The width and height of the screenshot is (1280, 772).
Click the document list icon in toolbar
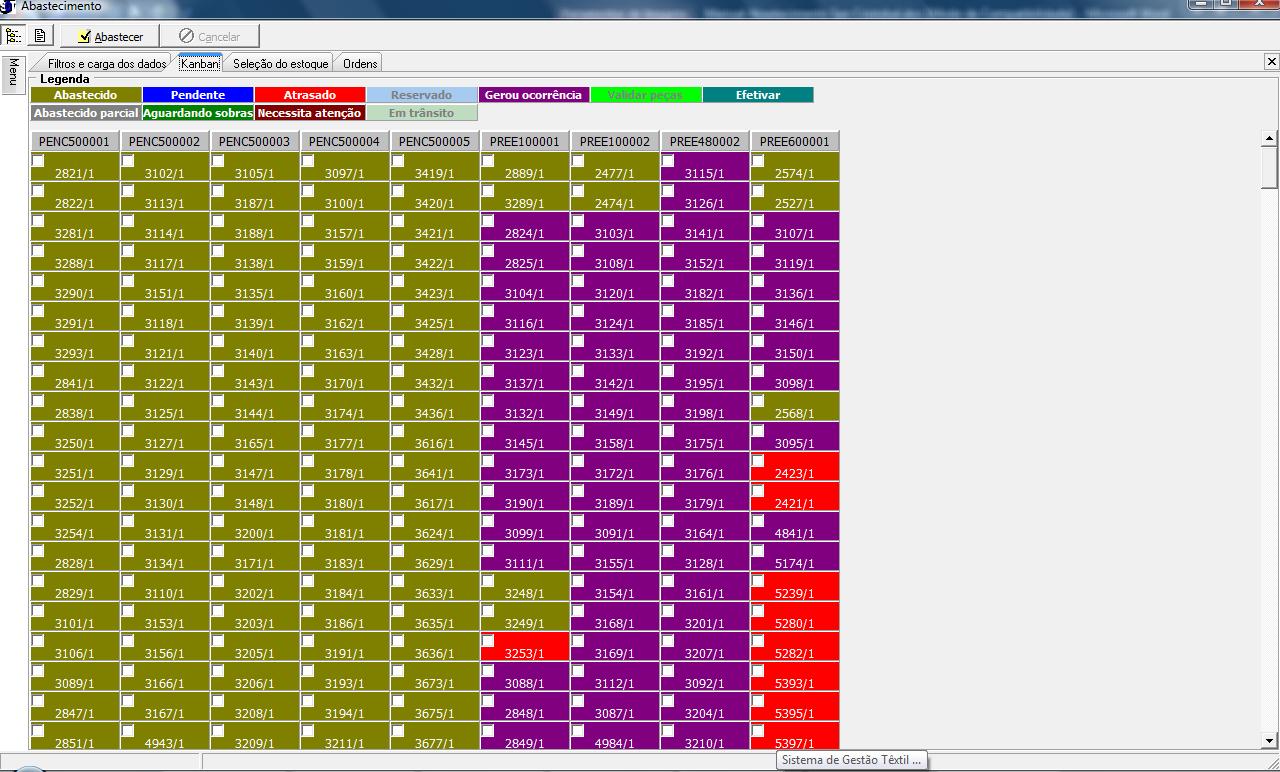pyautogui.click(x=40, y=36)
